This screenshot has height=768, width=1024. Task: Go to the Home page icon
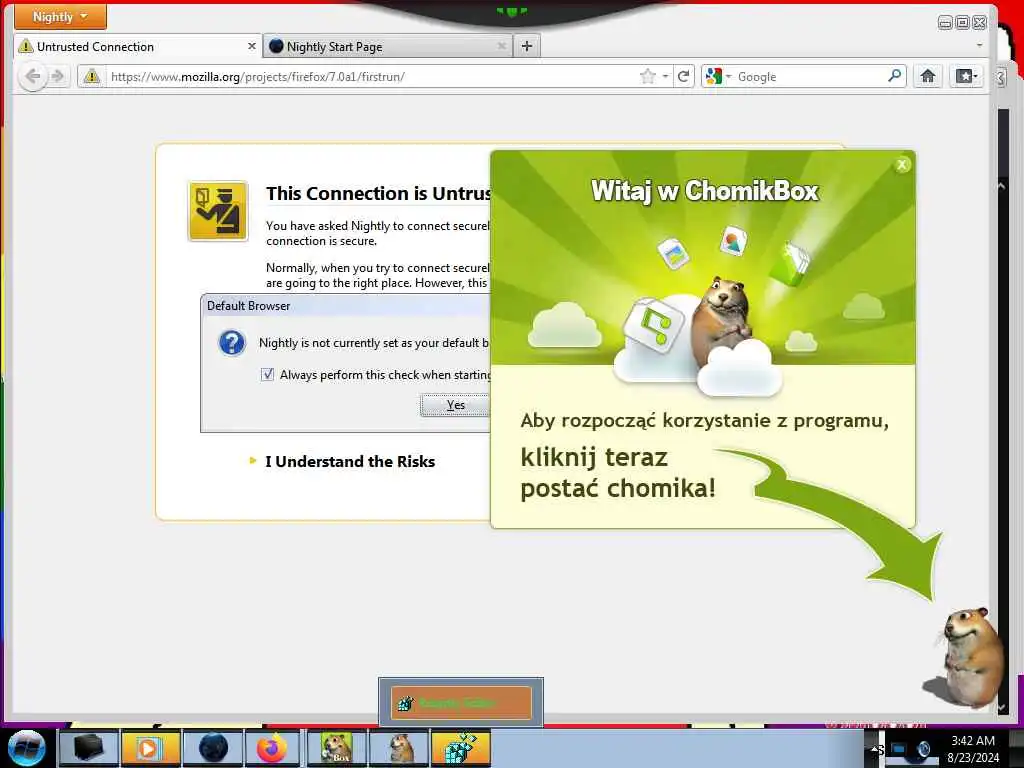coord(927,76)
